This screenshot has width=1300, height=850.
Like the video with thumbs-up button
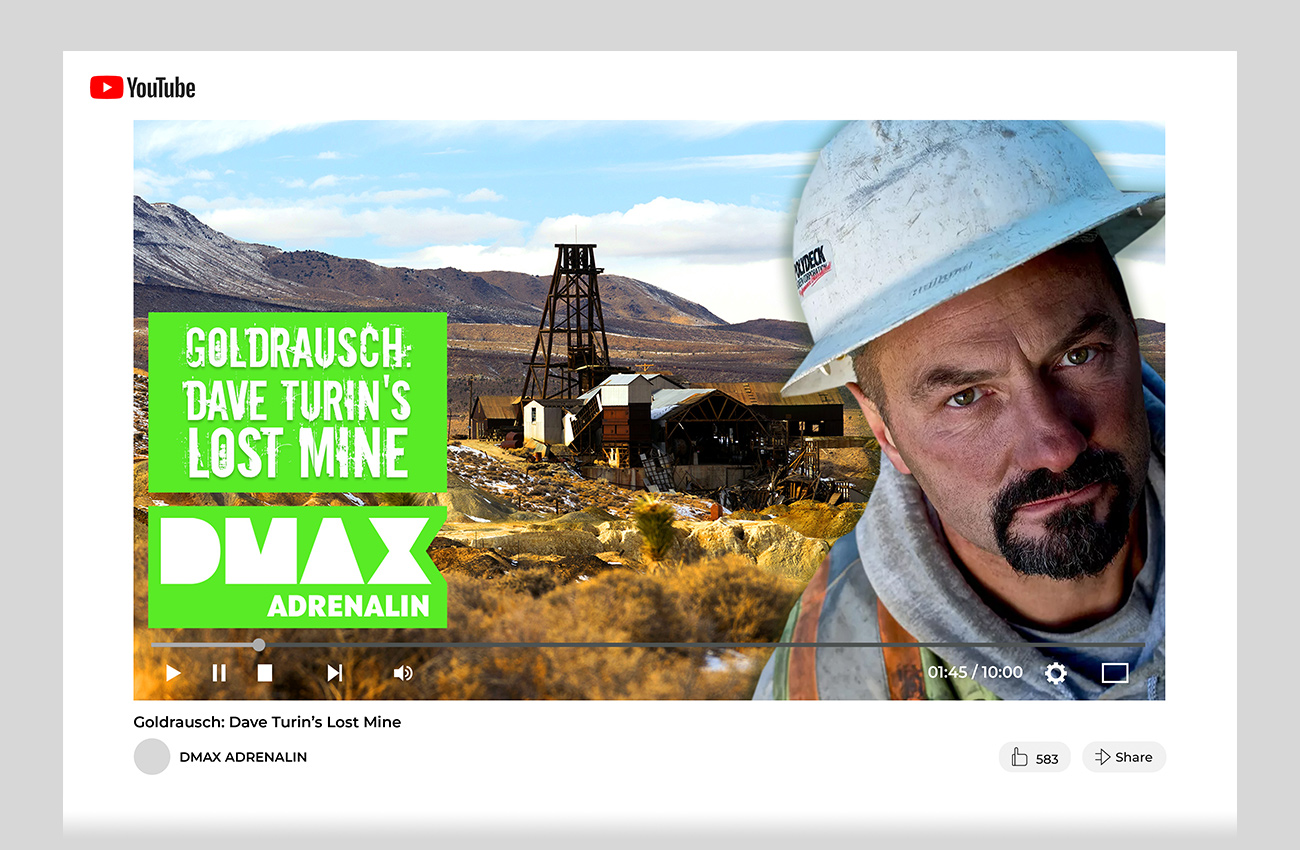(x=1034, y=757)
